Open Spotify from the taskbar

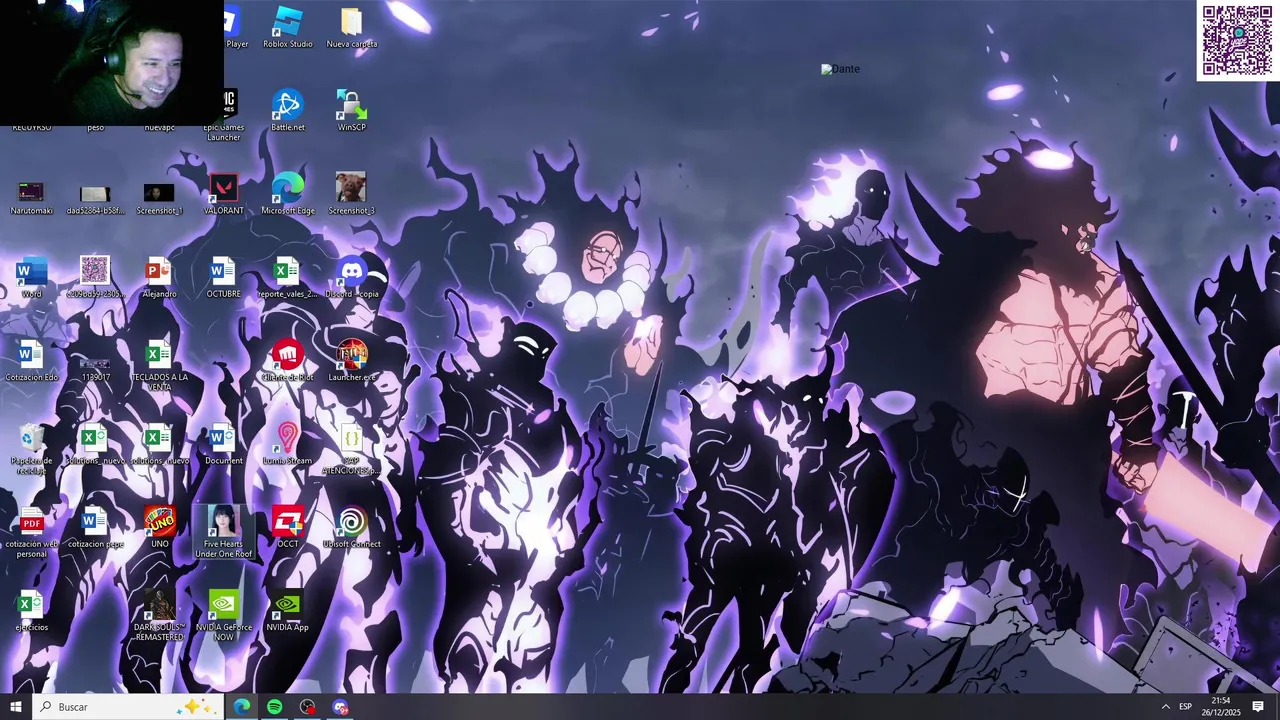point(275,707)
